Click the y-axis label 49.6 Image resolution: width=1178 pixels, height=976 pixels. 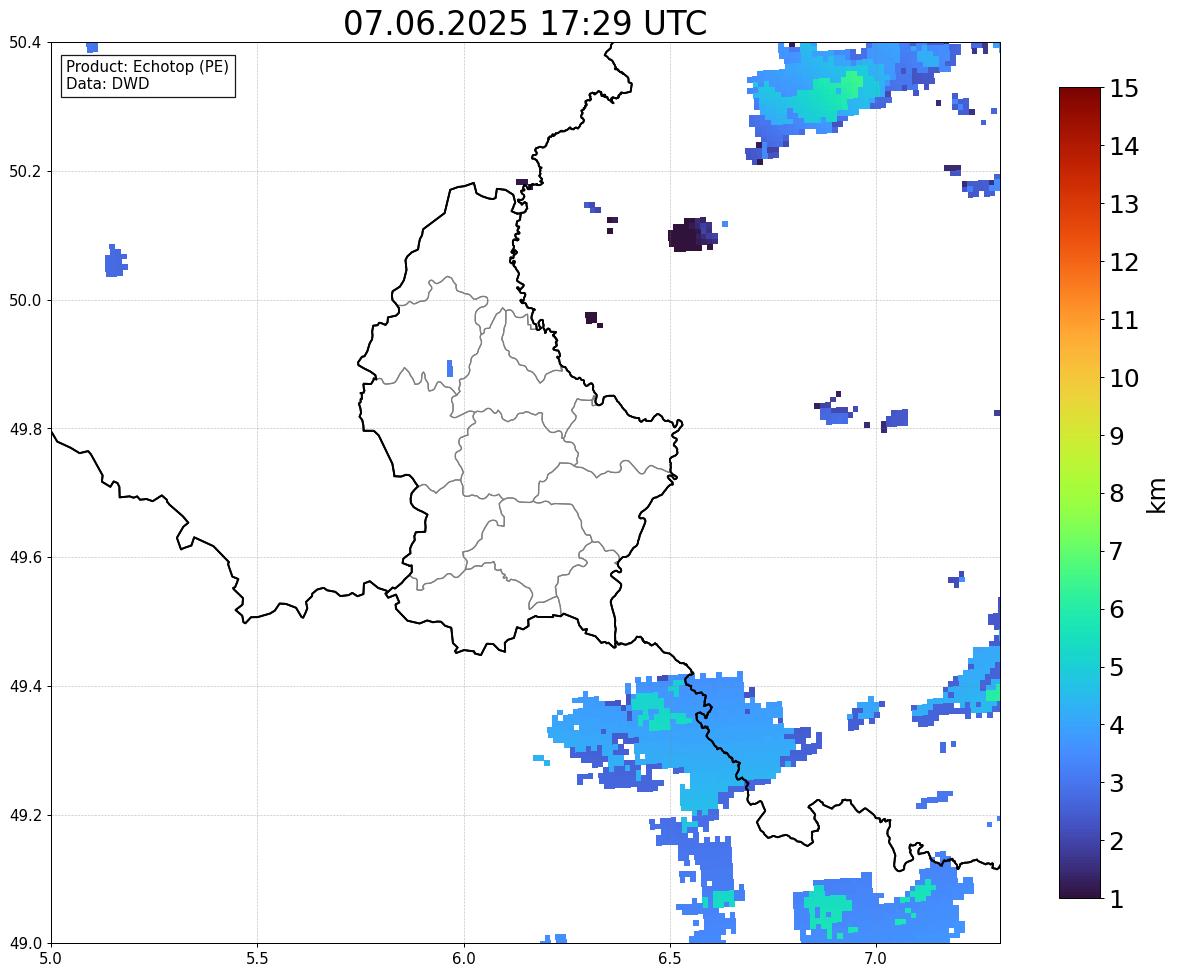25,557
